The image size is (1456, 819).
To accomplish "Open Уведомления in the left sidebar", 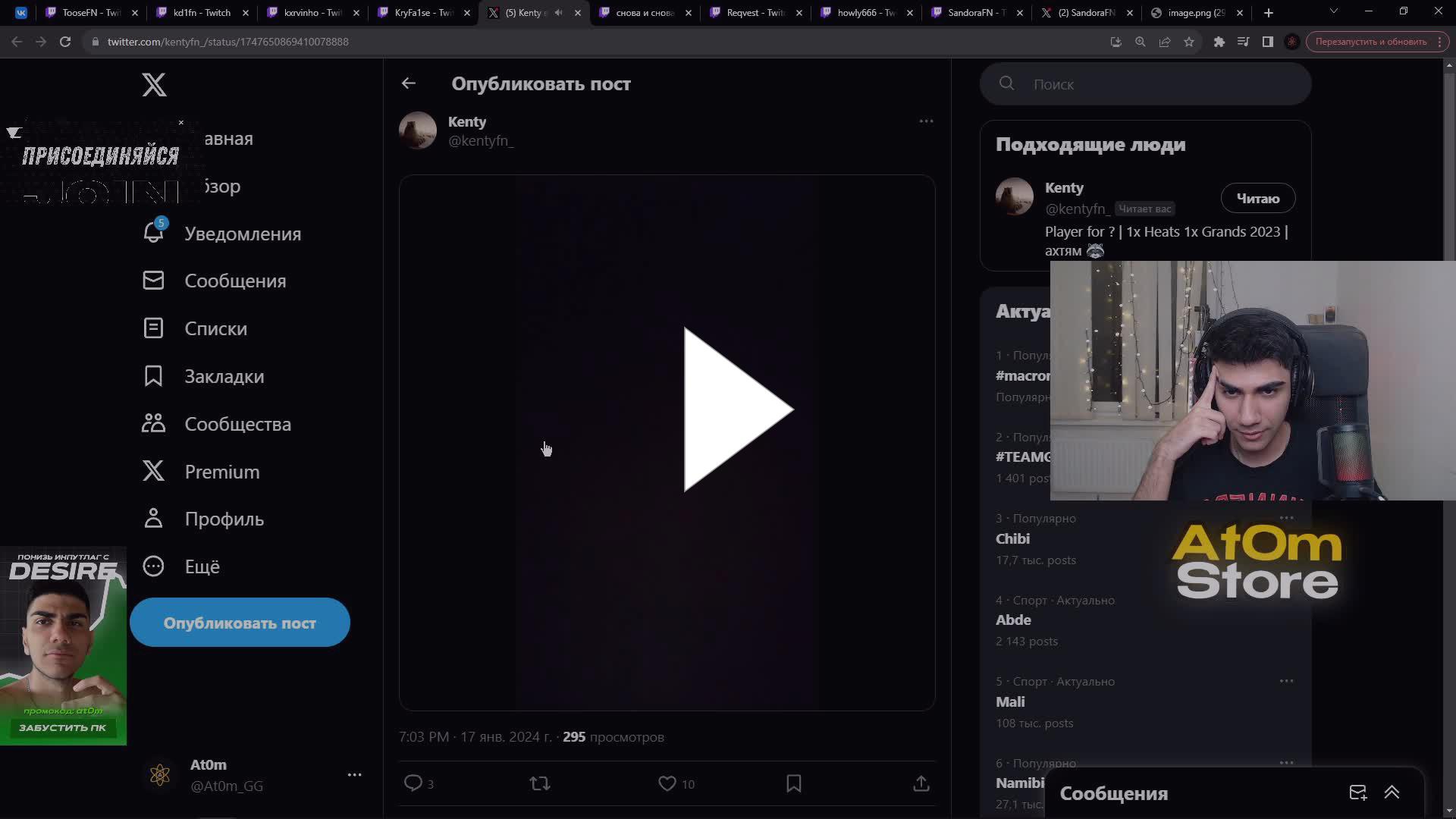I will click(242, 234).
